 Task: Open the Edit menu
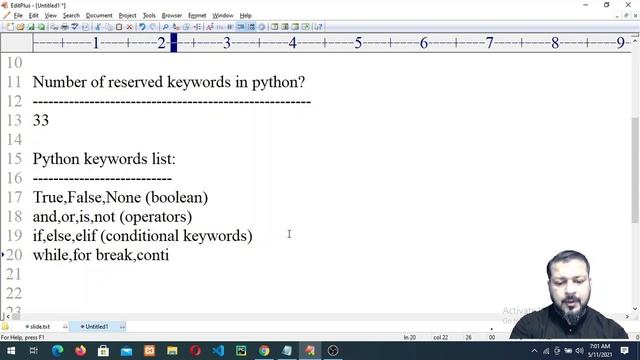[x=33, y=16]
